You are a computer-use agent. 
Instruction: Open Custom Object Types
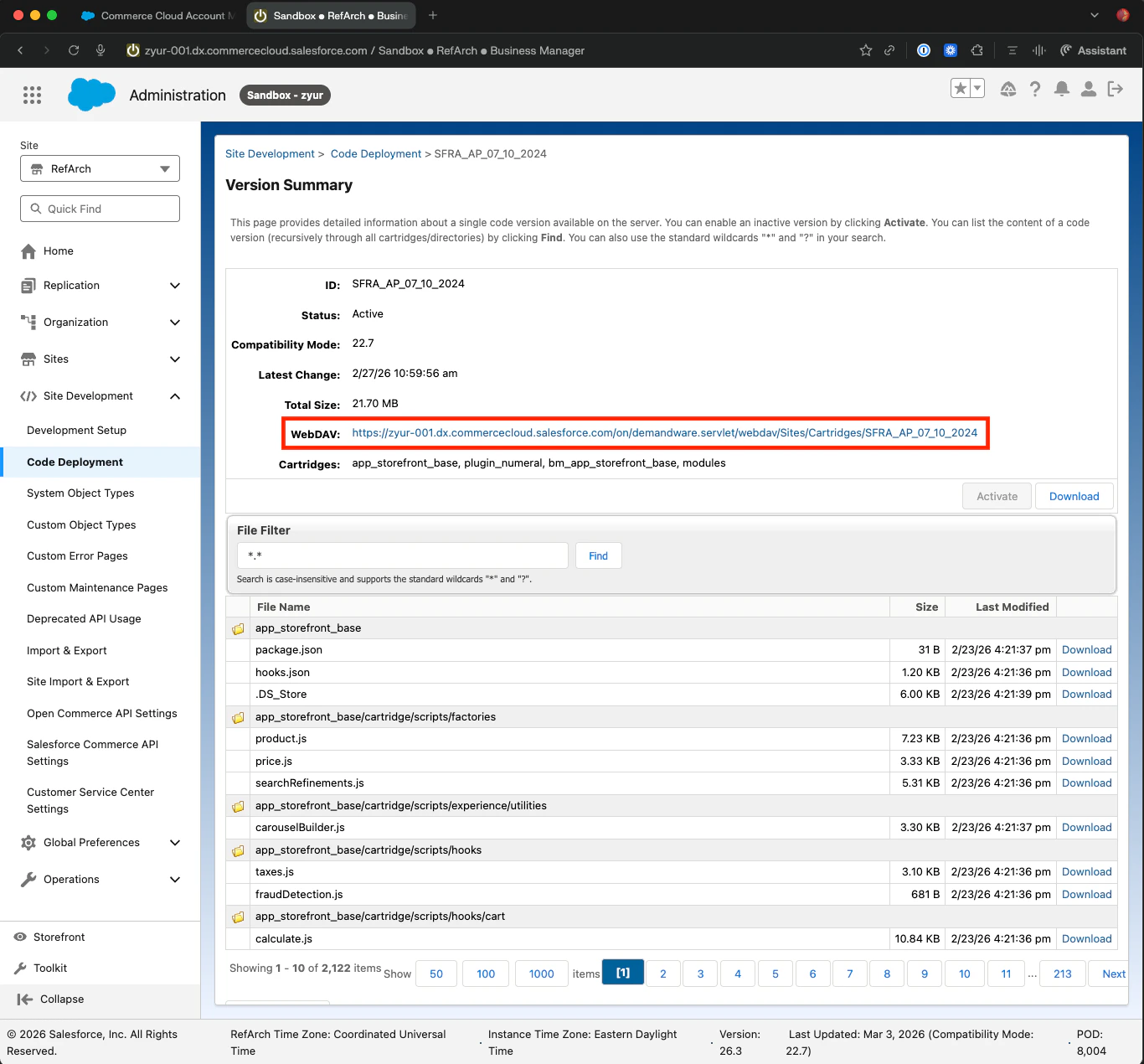81,524
